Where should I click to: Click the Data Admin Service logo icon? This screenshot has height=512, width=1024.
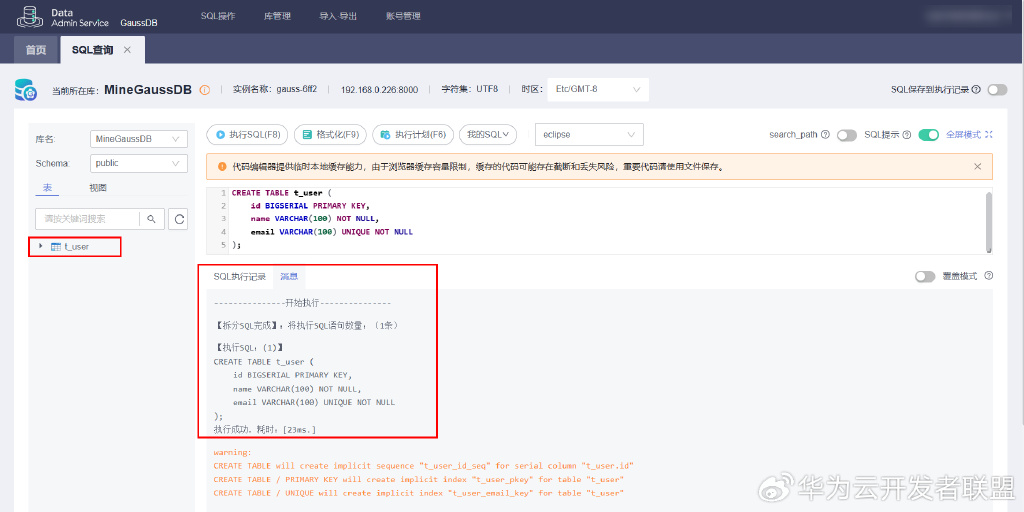coord(29,16)
